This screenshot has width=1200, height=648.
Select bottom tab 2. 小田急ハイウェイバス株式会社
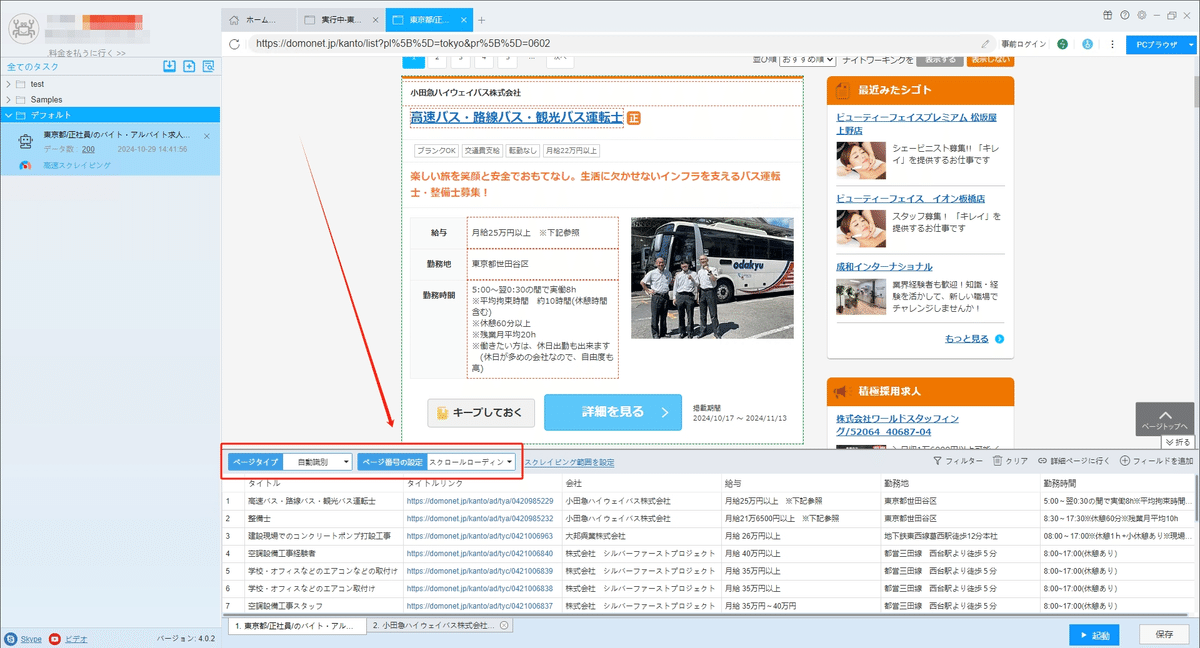[438, 625]
